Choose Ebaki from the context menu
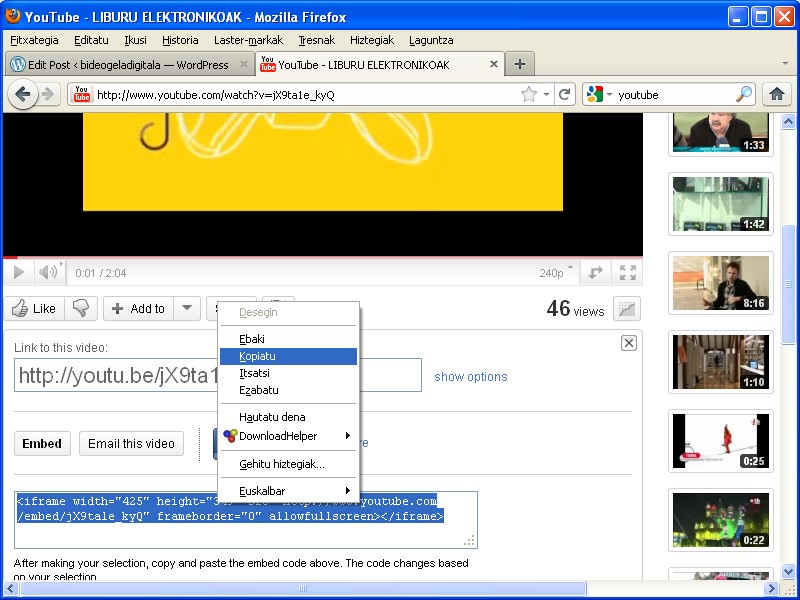Screen dimensions: 800x600 [288, 339]
